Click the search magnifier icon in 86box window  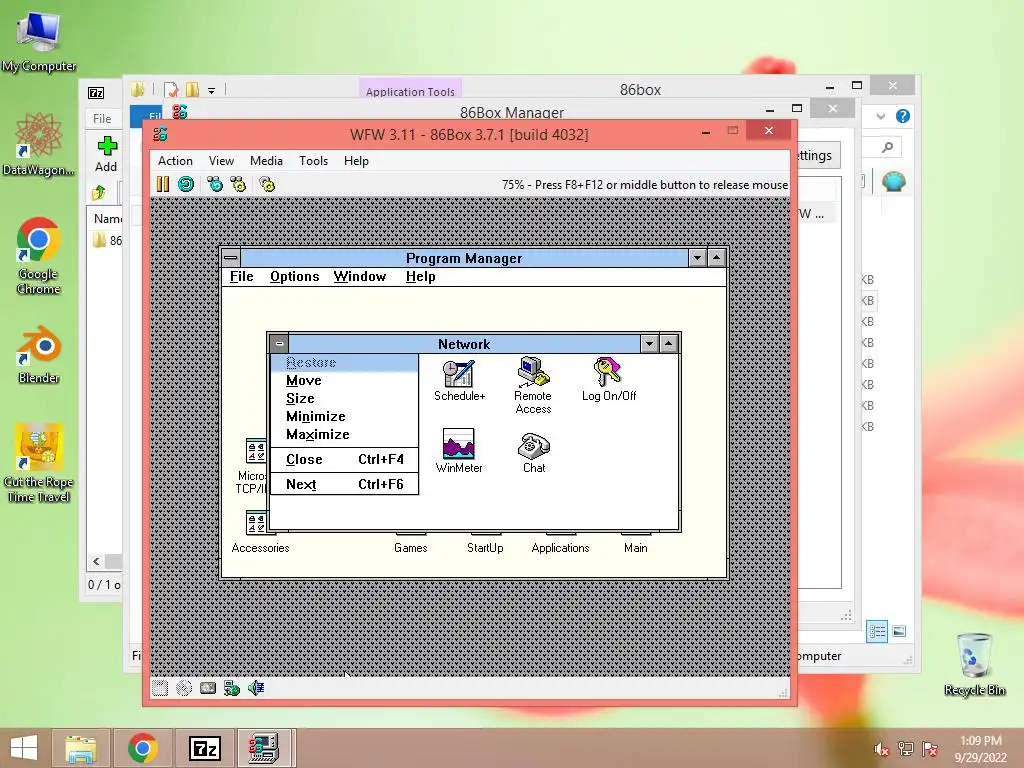pos(887,148)
